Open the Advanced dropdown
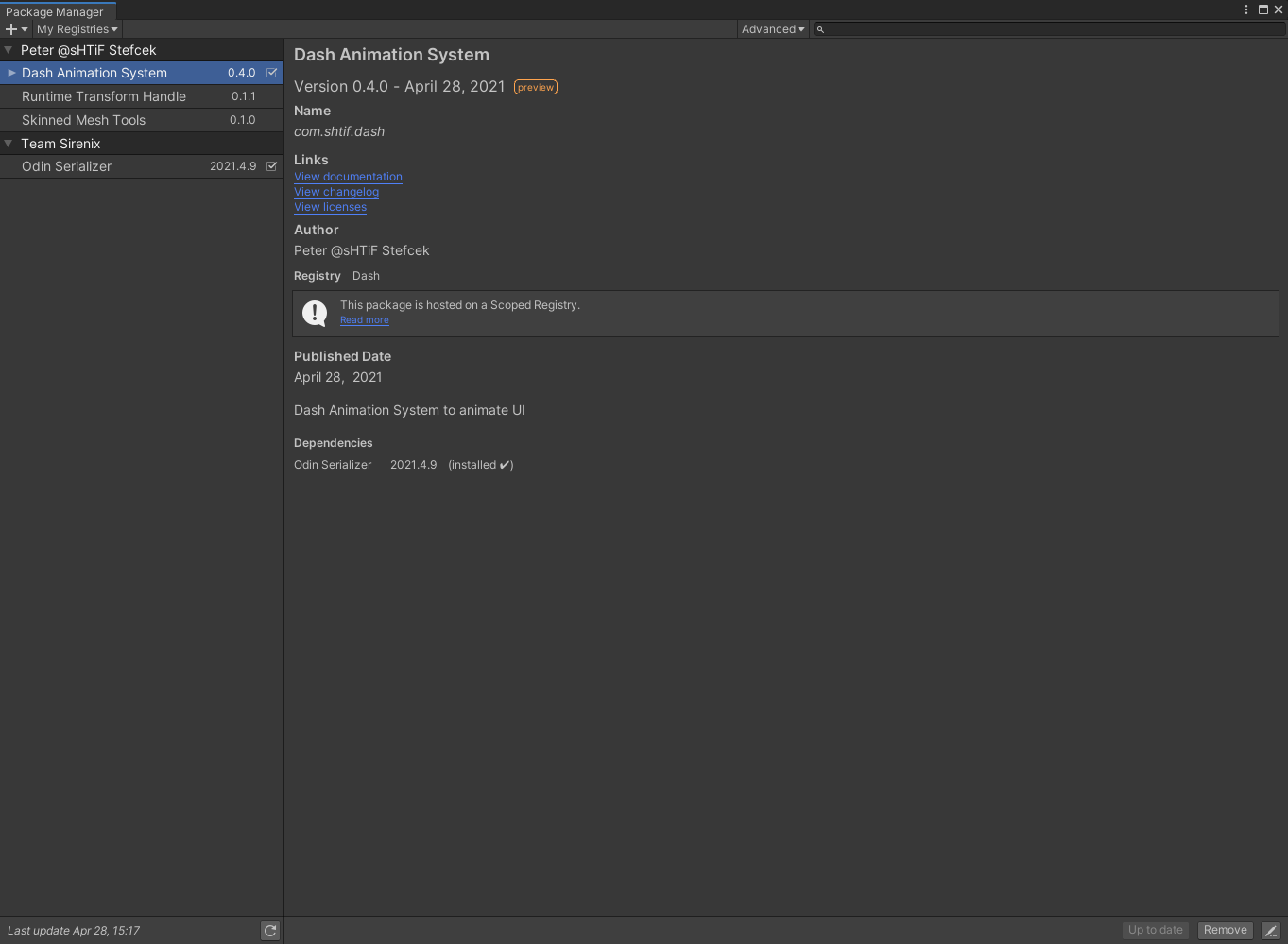Viewport: 1288px width, 944px height. point(773,29)
